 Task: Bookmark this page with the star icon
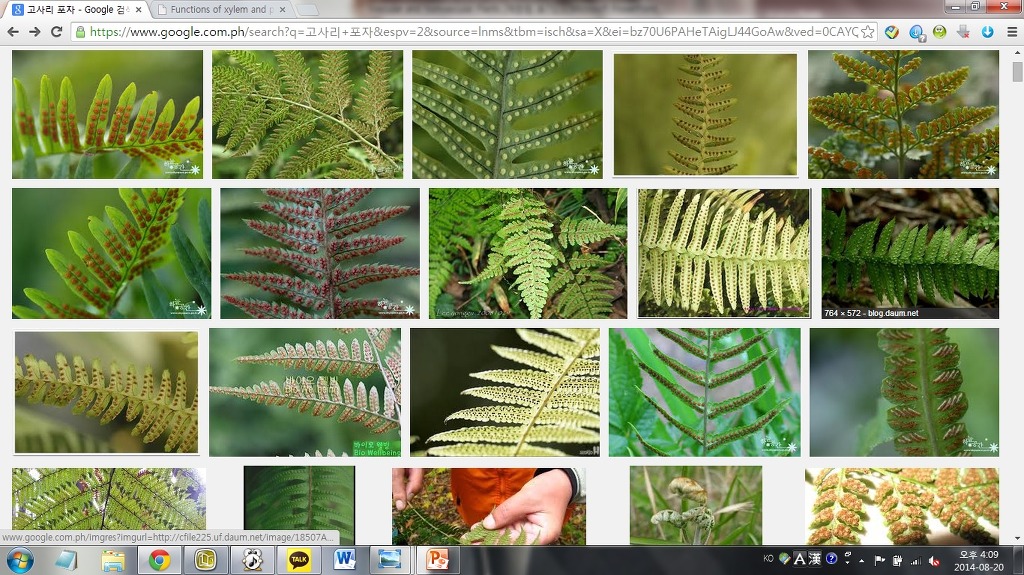coord(867,31)
